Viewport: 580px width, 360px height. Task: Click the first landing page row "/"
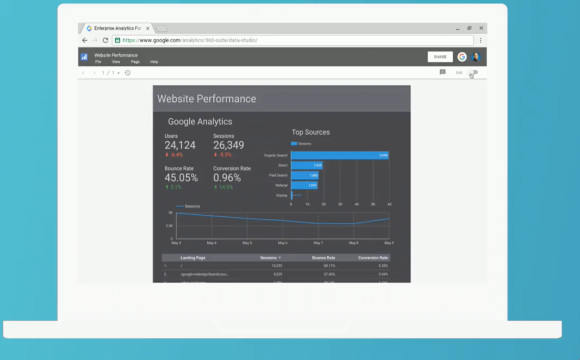276,266
